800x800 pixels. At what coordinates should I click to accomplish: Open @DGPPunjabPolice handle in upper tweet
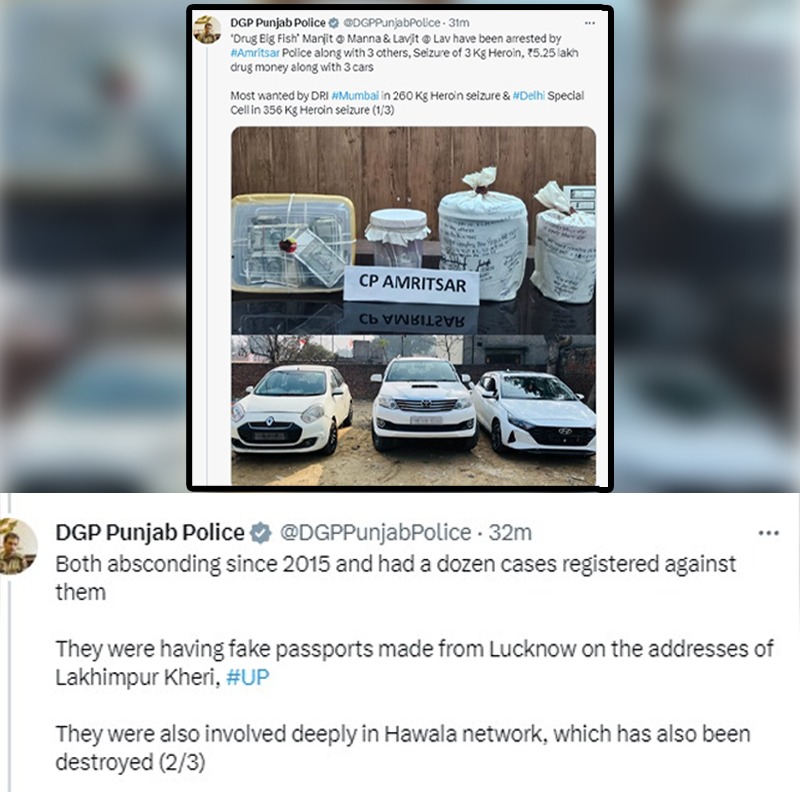(x=391, y=23)
